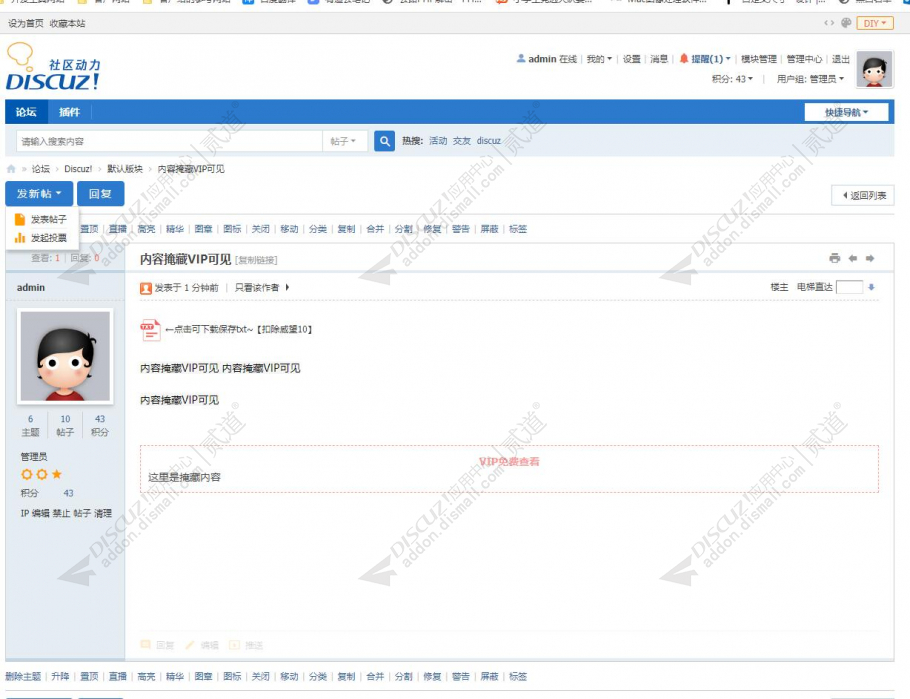910x699 pixels.
Task: Click the hot search 活动 link
Action: point(438,141)
